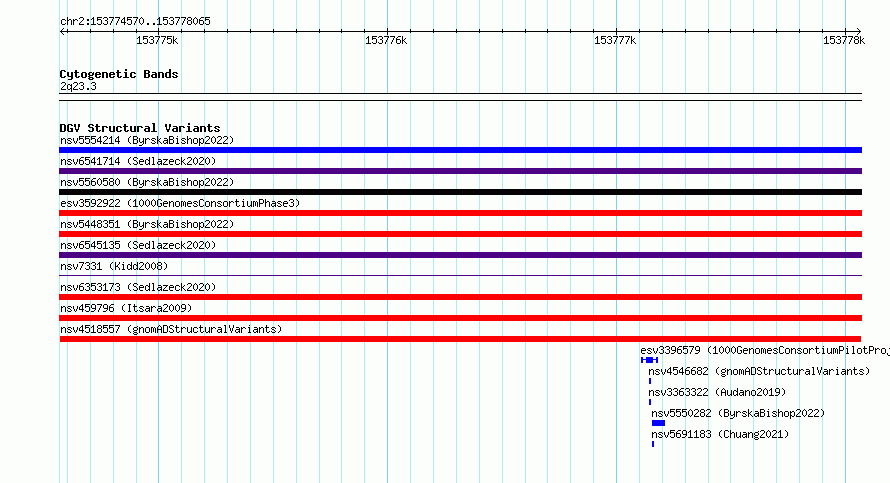Click the 153778k ruler mark
The width and height of the screenshot is (890, 483).
(x=844, y=40)
